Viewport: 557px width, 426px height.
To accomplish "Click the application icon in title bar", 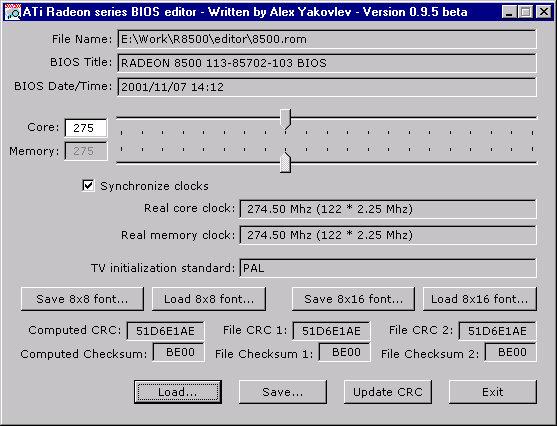I will [x=13, y=12].
